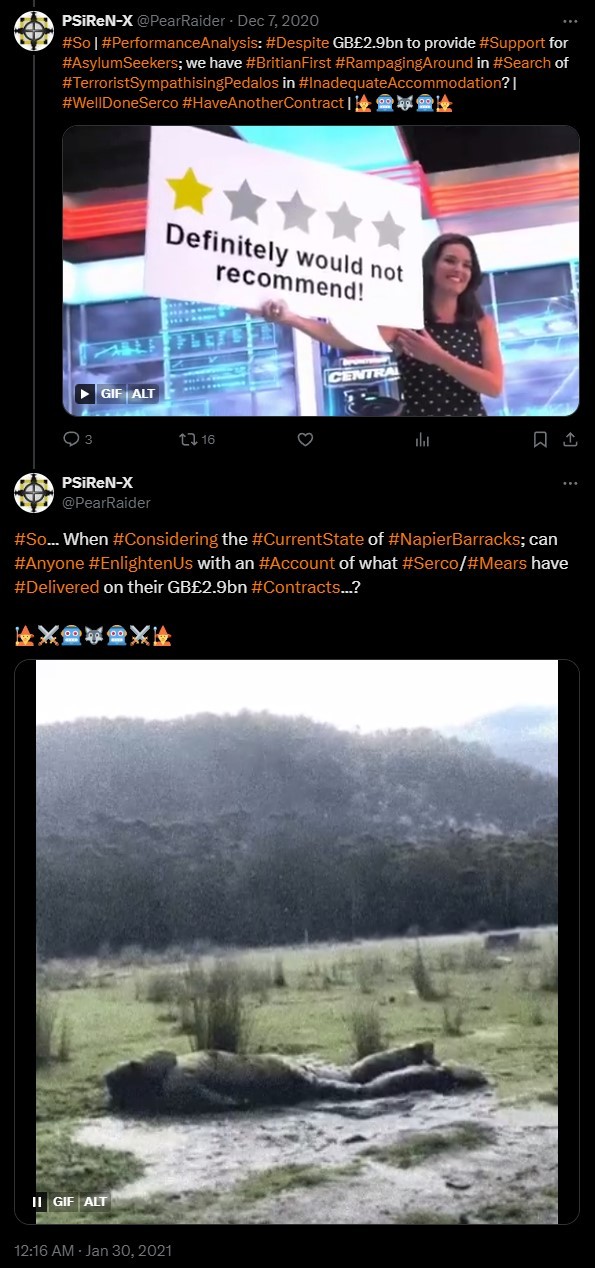The width and height of the screenshot is (595, 1268).
Task: Open the more menu on the first tweet
Action: coord(570,19)
